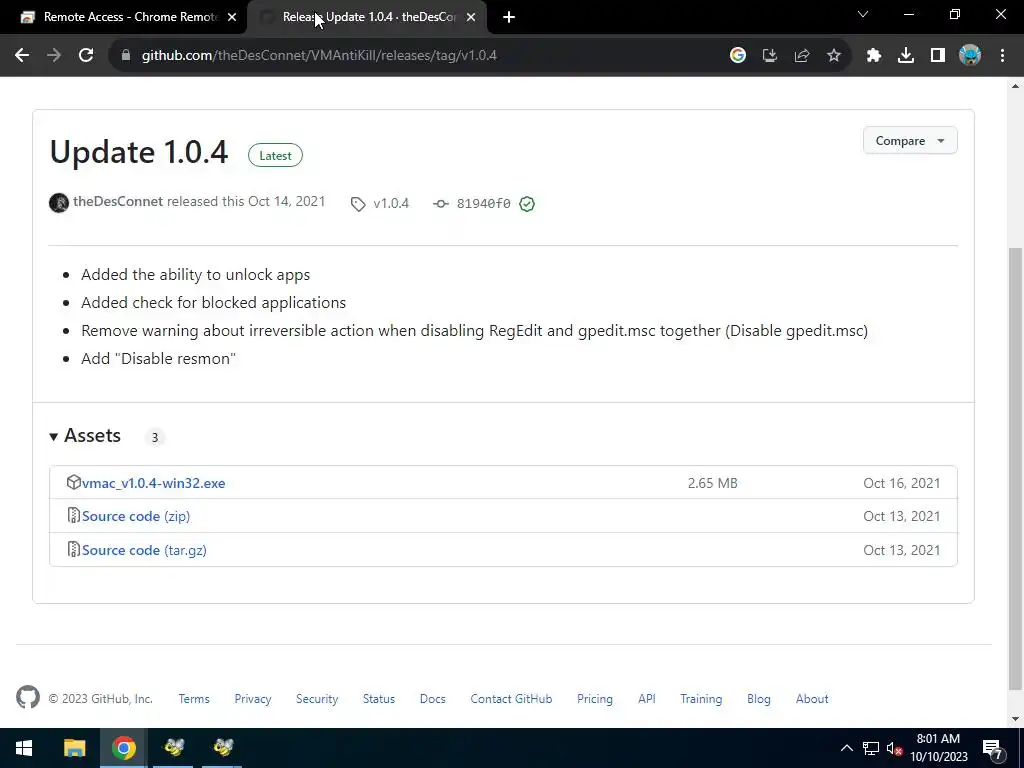Screen dimensions: 1024x768
Task: Open the Compare dropdown
Action: (910, 140)
